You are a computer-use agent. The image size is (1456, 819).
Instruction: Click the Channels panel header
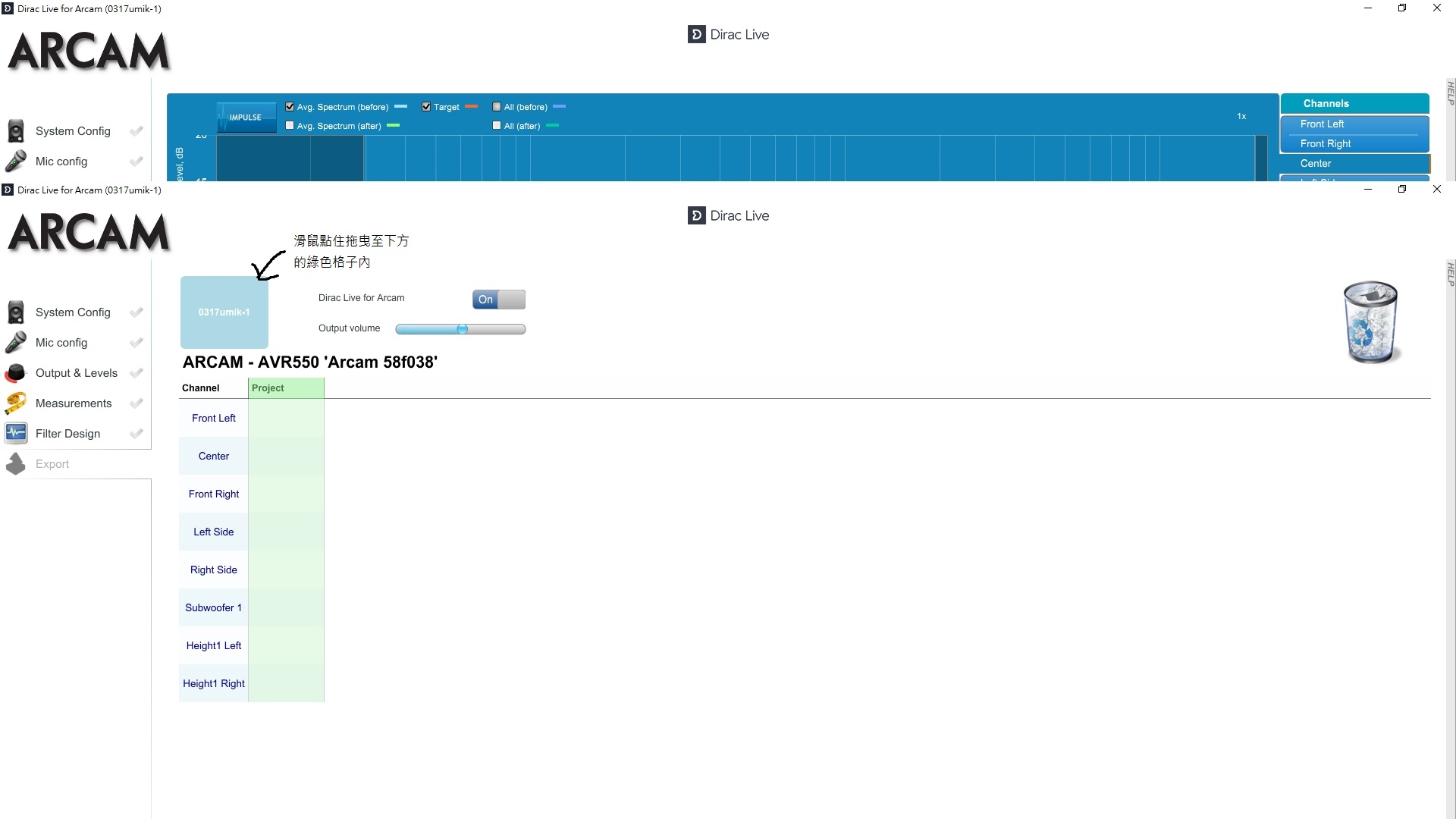point(1354,103)
